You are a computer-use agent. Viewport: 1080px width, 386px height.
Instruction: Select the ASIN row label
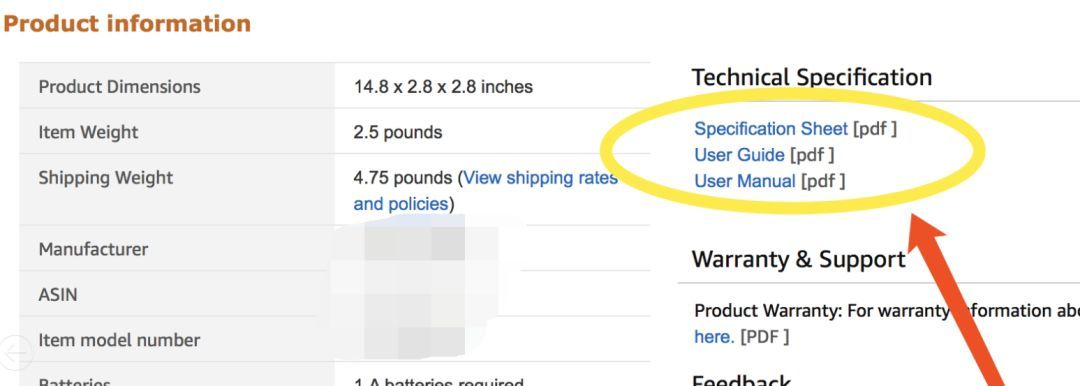pos(58,294)
